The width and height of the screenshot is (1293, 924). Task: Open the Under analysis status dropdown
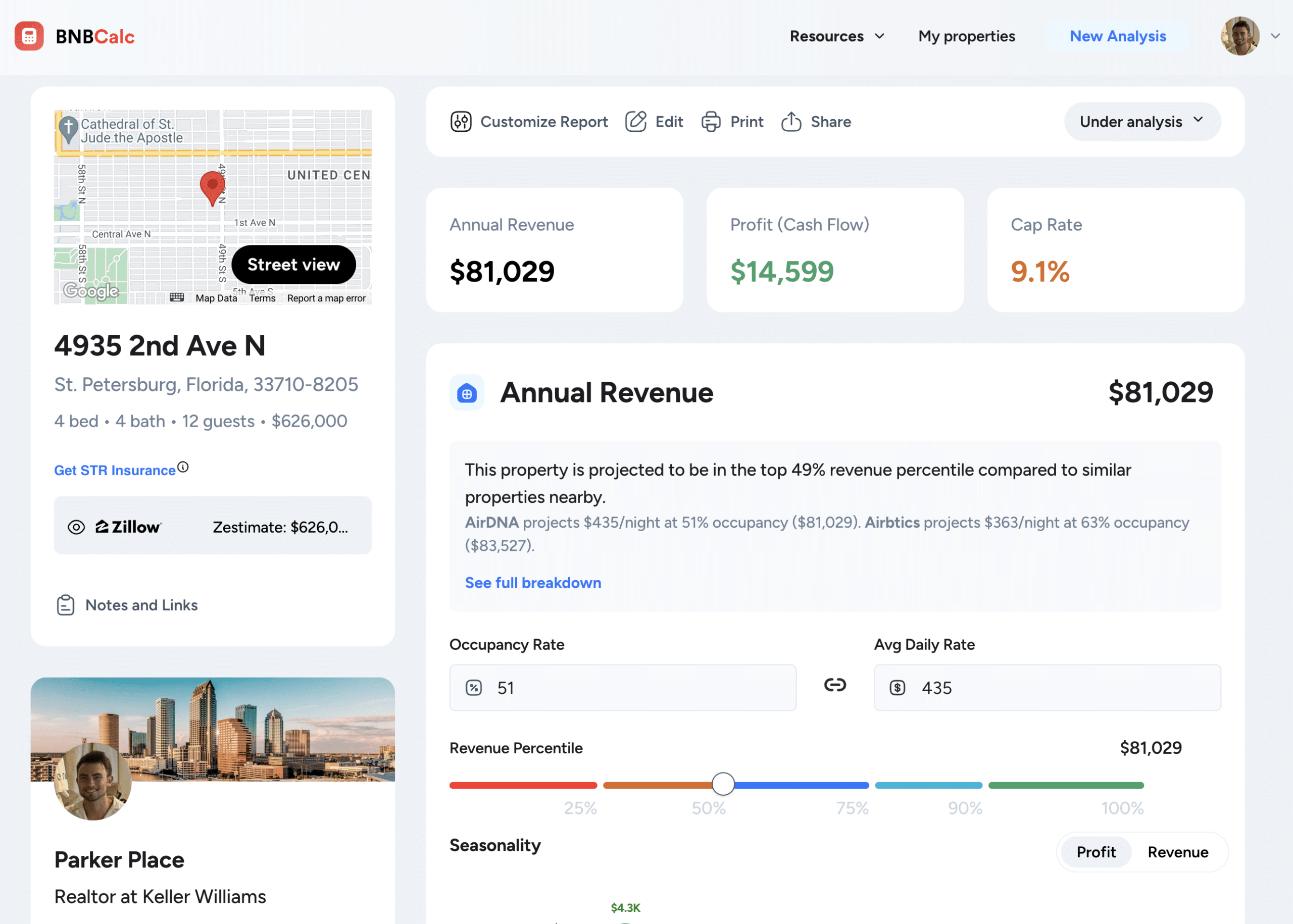(x=1141, y=121)
